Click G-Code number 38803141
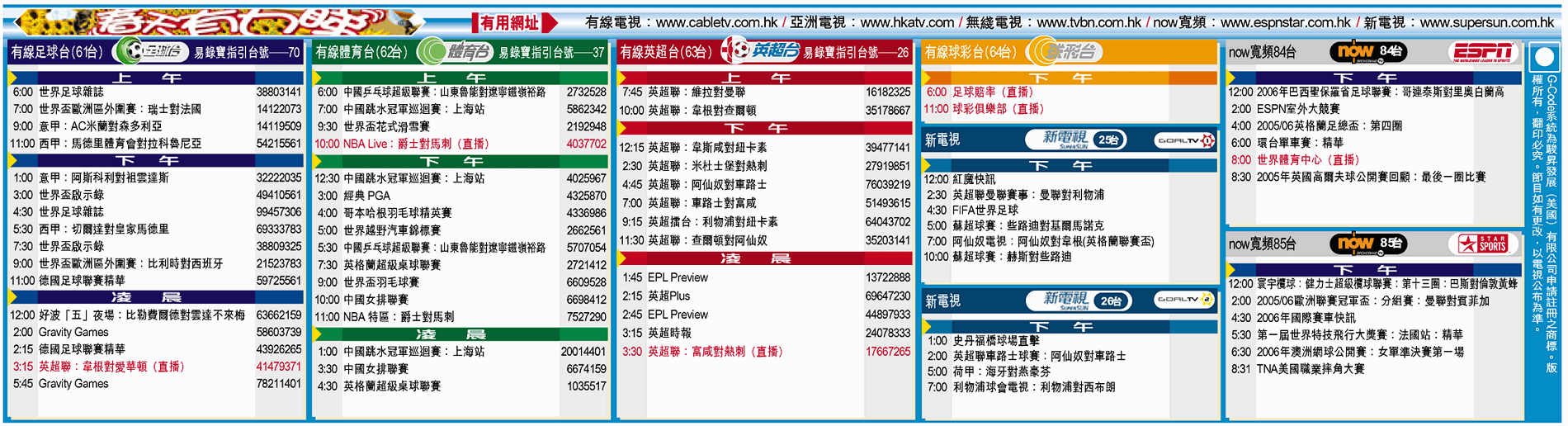 pos(278,92)
